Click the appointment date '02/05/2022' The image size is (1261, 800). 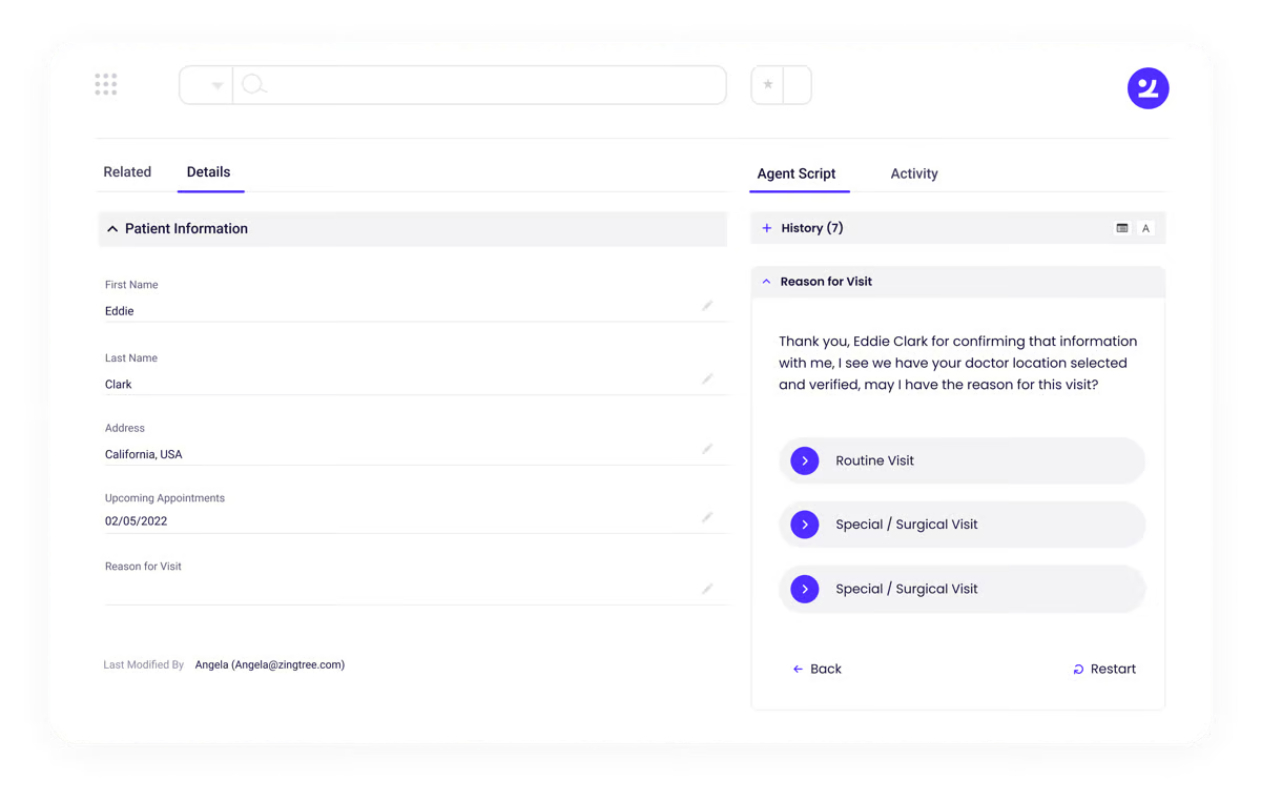(136, 521)
